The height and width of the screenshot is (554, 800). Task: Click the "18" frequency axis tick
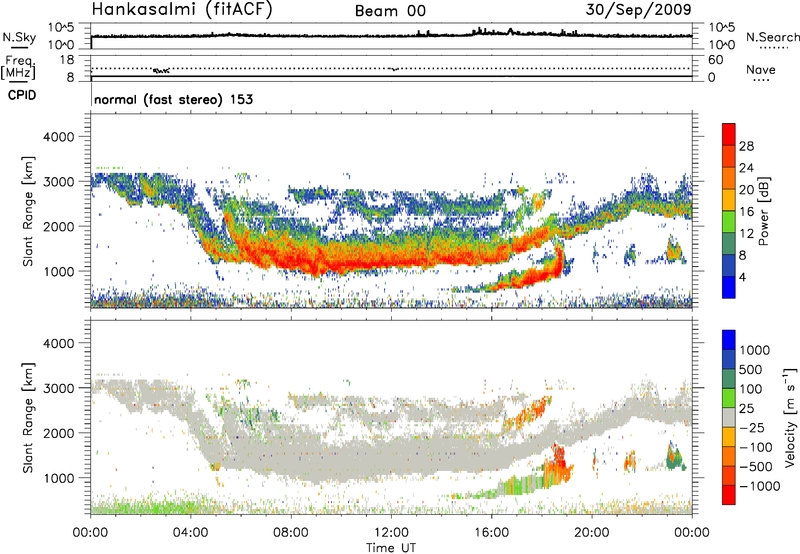[67, 60]
